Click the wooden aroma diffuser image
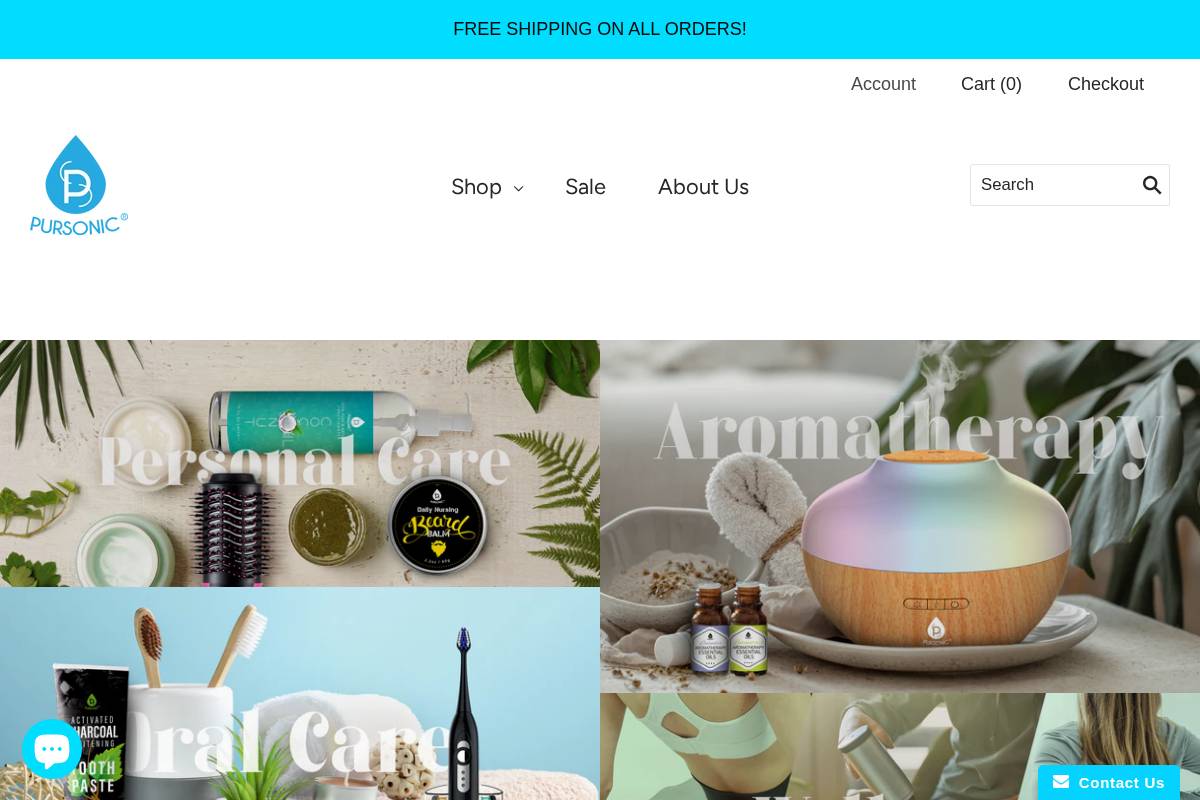 pyautogui.click(x=933, y=550)
